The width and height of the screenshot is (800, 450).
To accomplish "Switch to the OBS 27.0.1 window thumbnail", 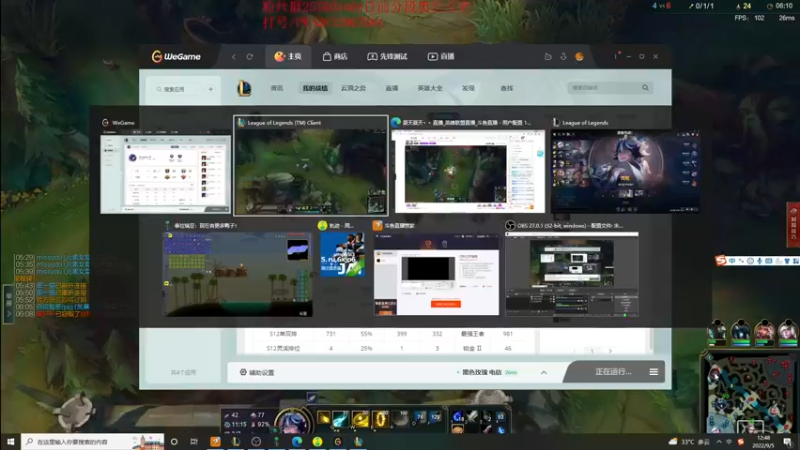I will click(x=571, y=274).
